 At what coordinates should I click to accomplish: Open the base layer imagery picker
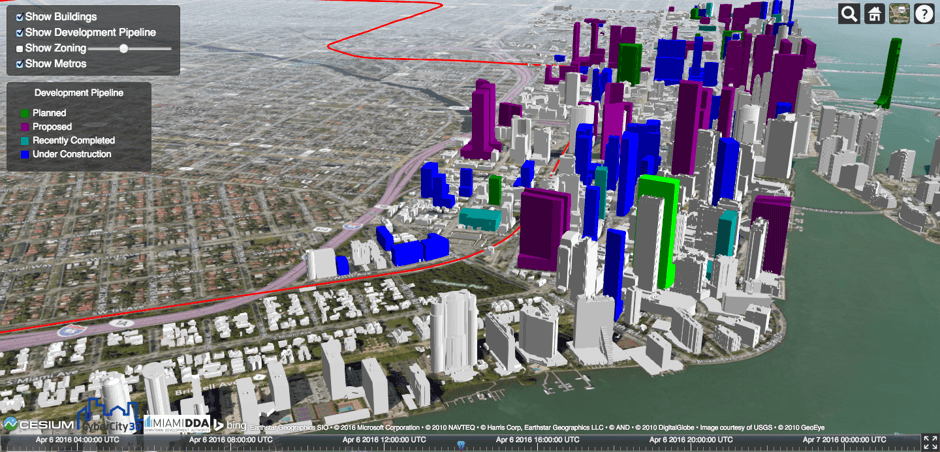899,14
